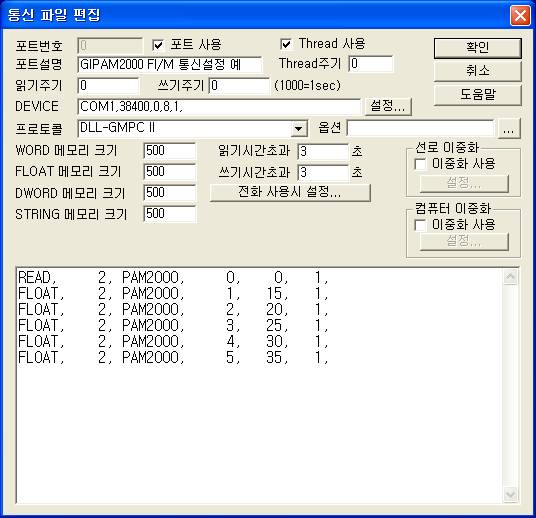Toggle the Thread 사용 checkbox

point(286,44)
